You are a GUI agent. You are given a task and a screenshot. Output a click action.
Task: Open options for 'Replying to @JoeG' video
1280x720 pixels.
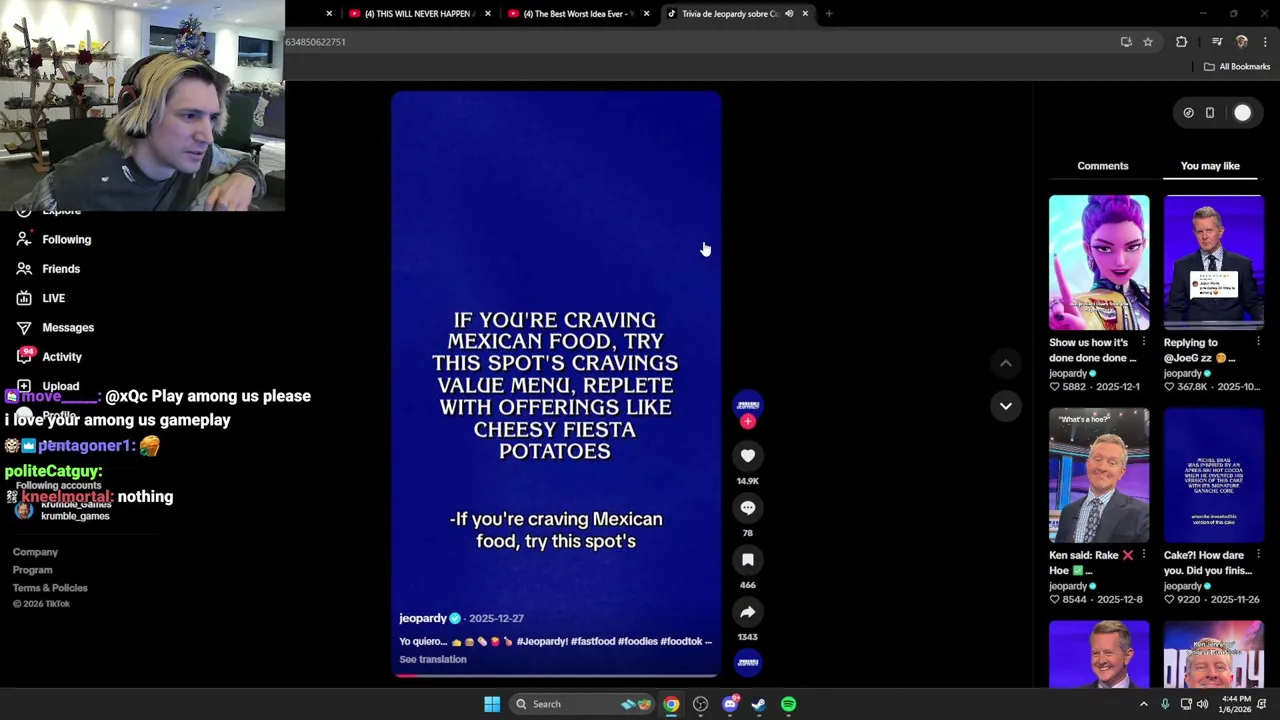point(1258,342)
